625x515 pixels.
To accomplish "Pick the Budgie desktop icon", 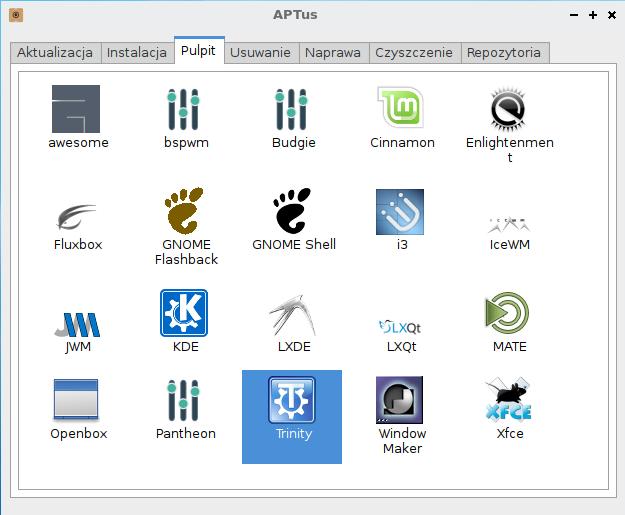I will [x=291, y=109].
